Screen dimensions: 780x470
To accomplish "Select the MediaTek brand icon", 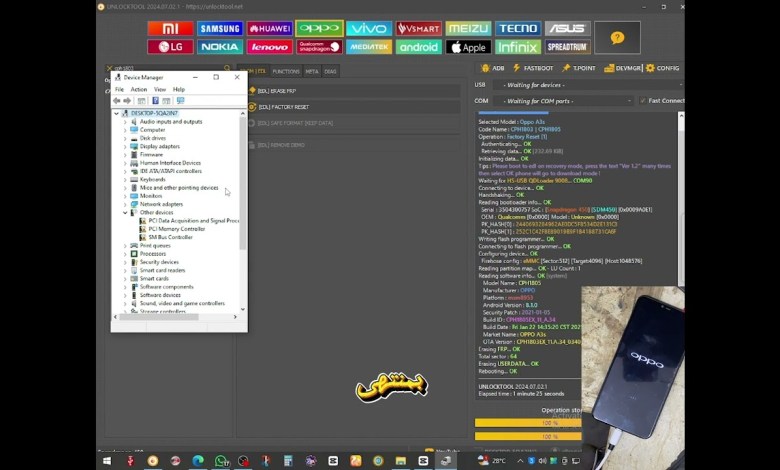I will pyautogui.click(x=369, y=47).
